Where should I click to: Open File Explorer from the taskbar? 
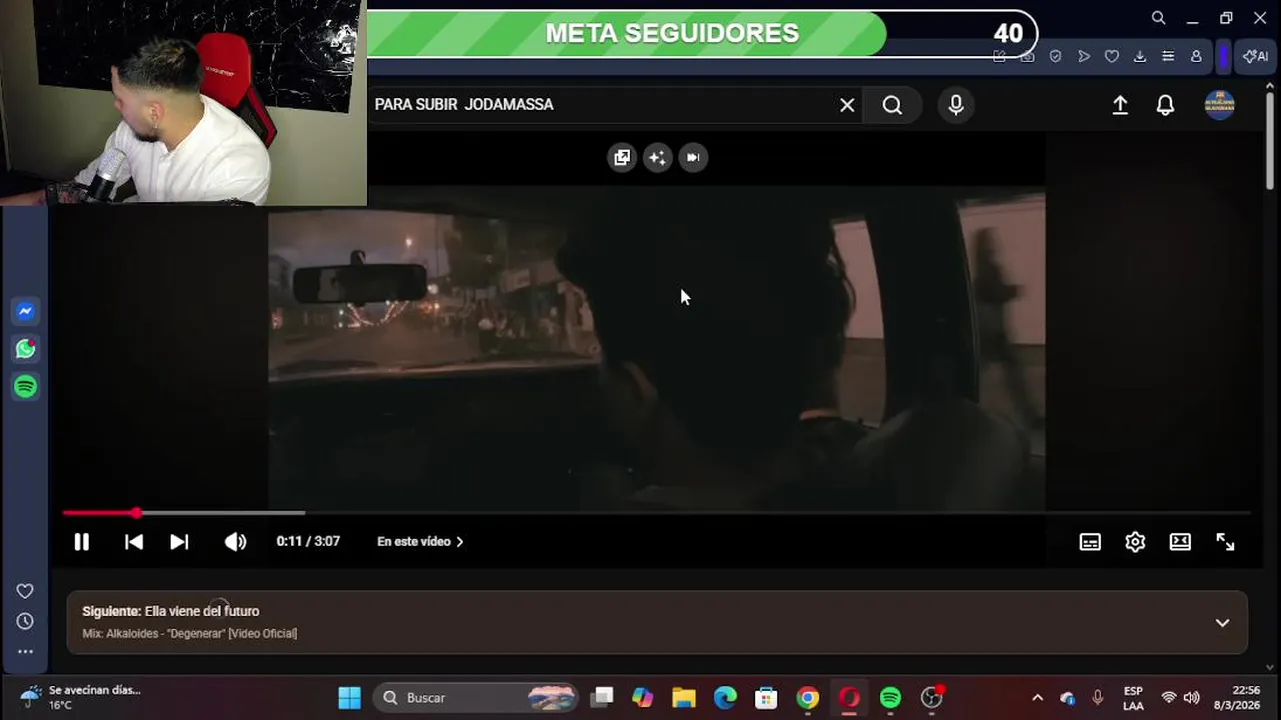tap(684, 698)
